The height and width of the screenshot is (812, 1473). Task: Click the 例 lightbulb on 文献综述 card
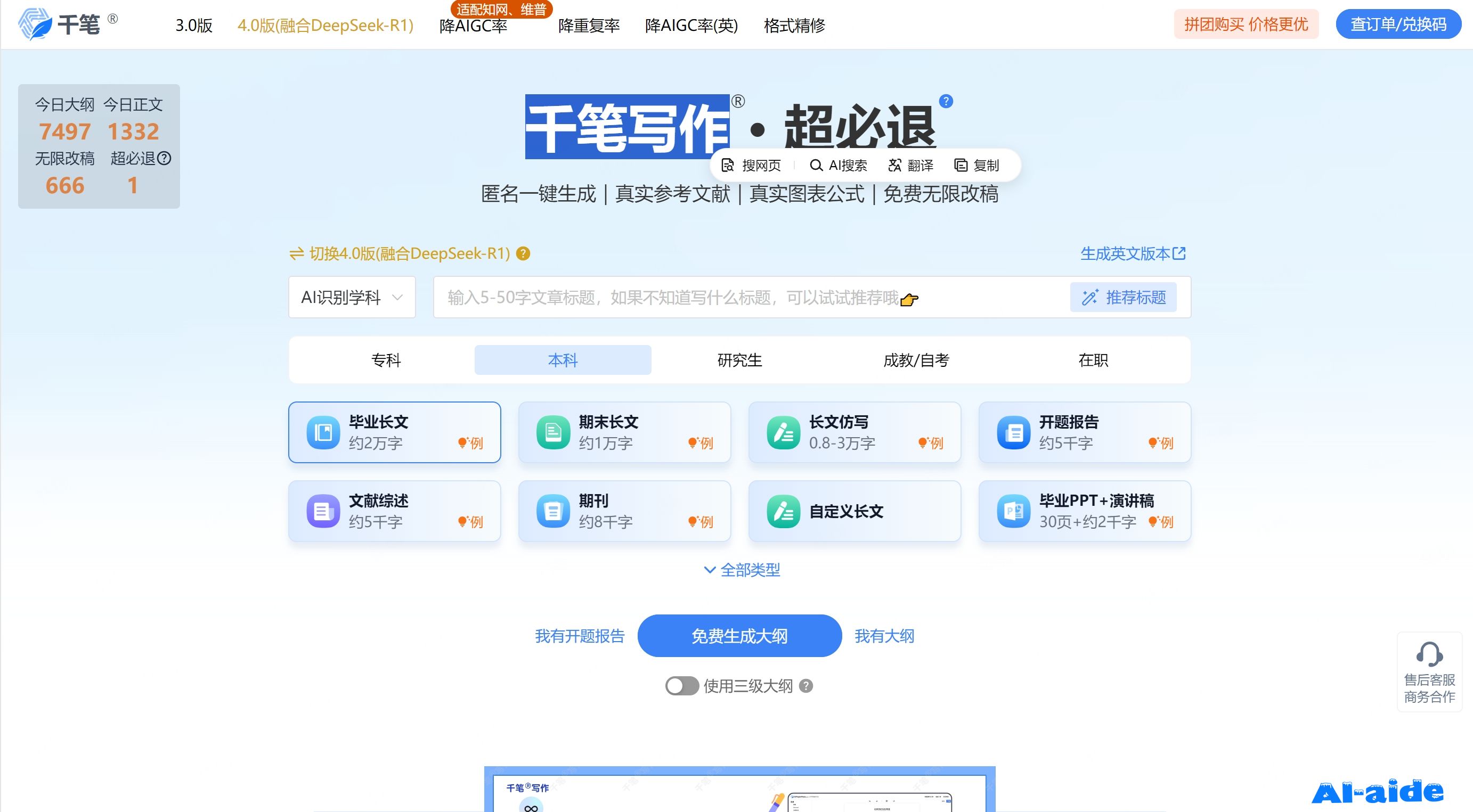pyautogui.click(x=470, y=522)
